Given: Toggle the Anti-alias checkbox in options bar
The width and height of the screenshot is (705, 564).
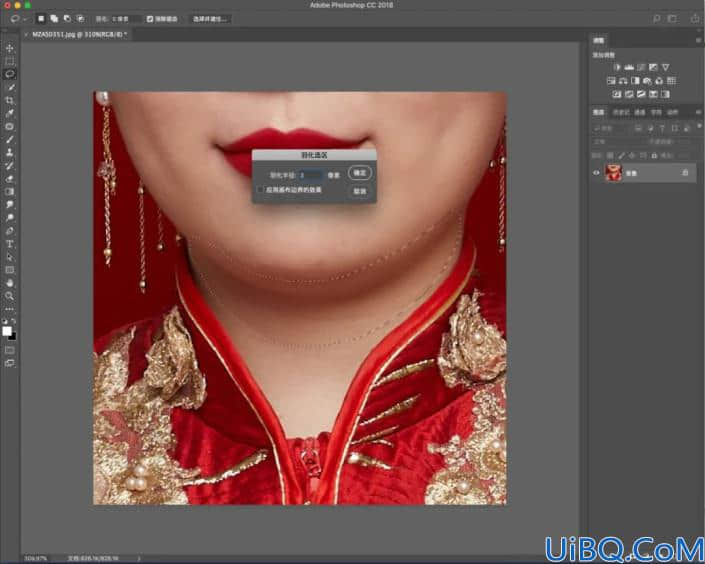Looking at the screenshot, I should (150, 19).
